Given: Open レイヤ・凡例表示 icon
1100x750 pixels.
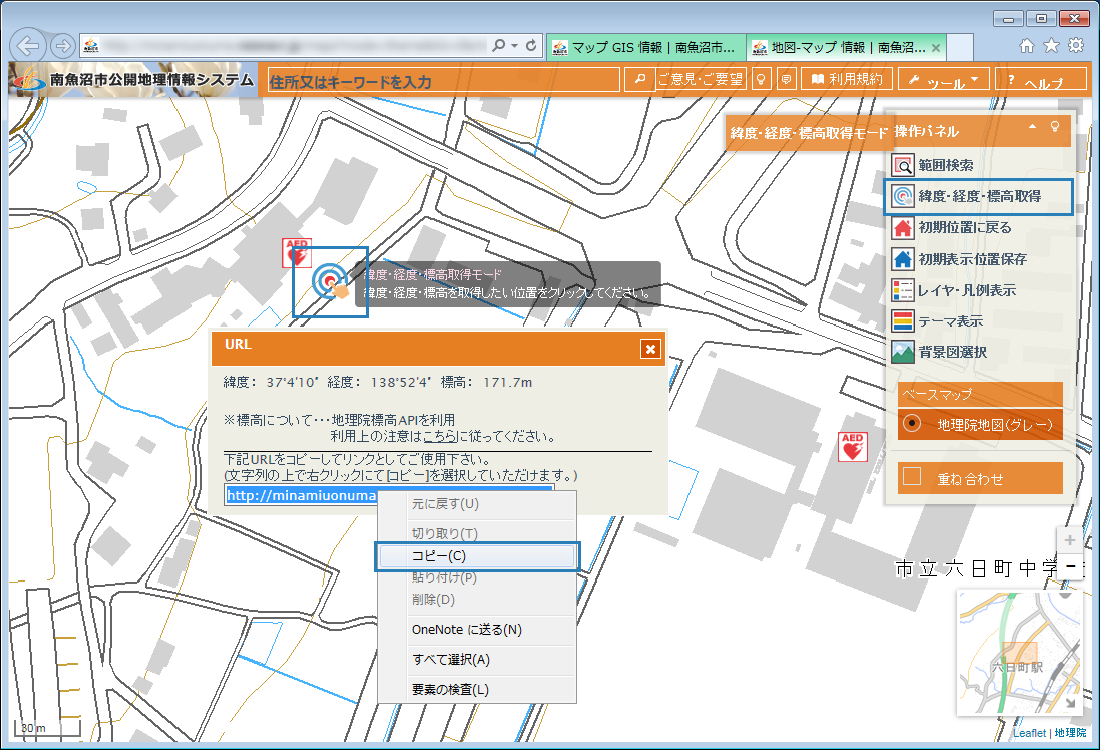Looking at the screenshot, I should pos(903,290).
